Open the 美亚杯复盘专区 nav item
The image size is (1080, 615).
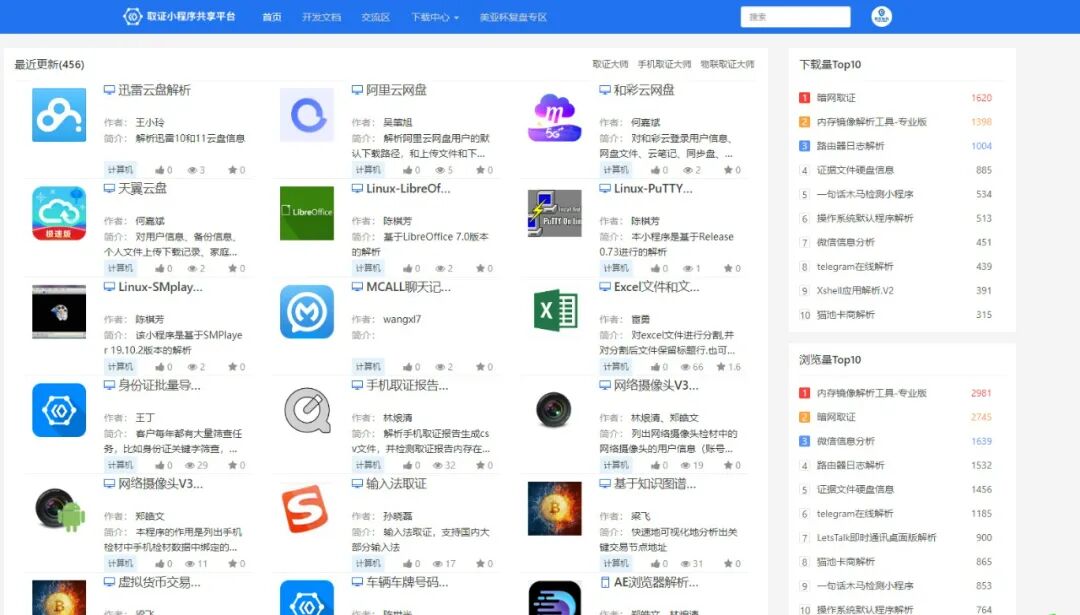coord(513,17)
